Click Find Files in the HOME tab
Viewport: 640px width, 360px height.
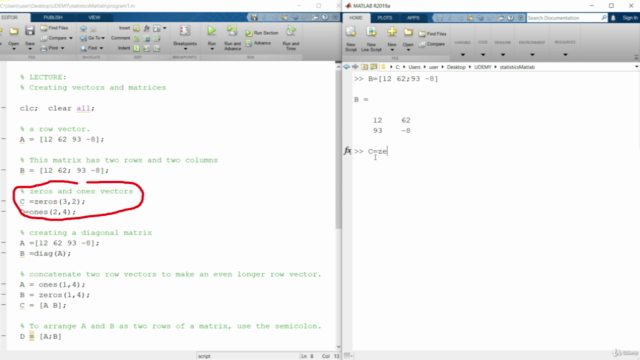433,34
